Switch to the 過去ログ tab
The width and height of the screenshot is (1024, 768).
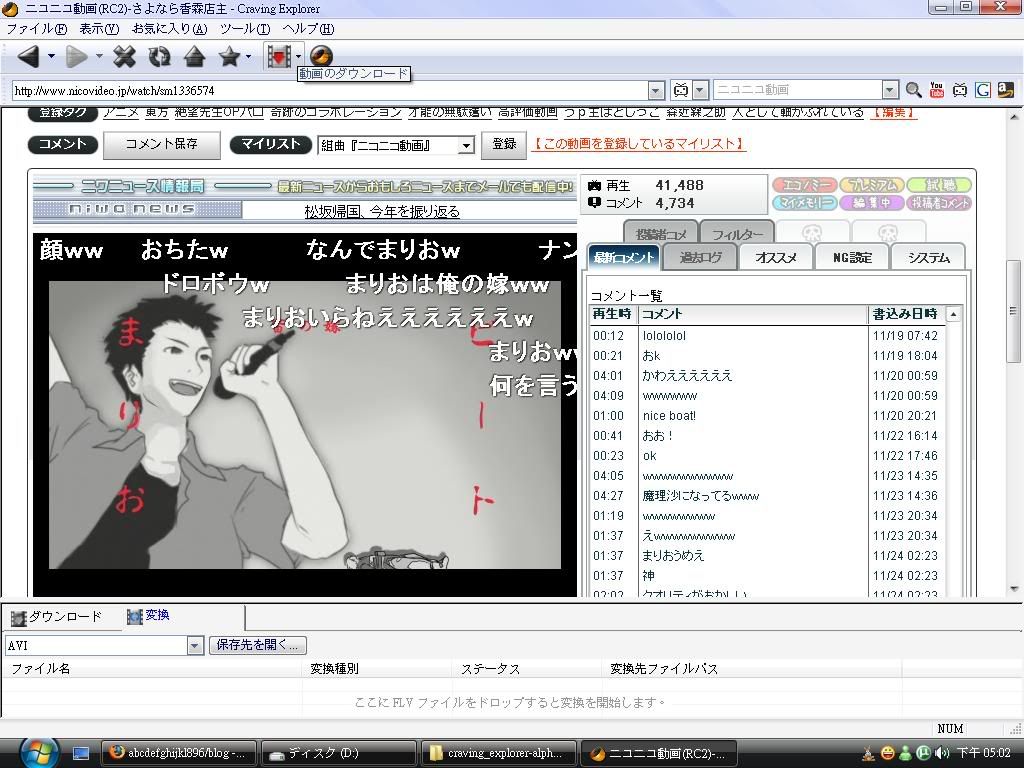tap(700, 257)
